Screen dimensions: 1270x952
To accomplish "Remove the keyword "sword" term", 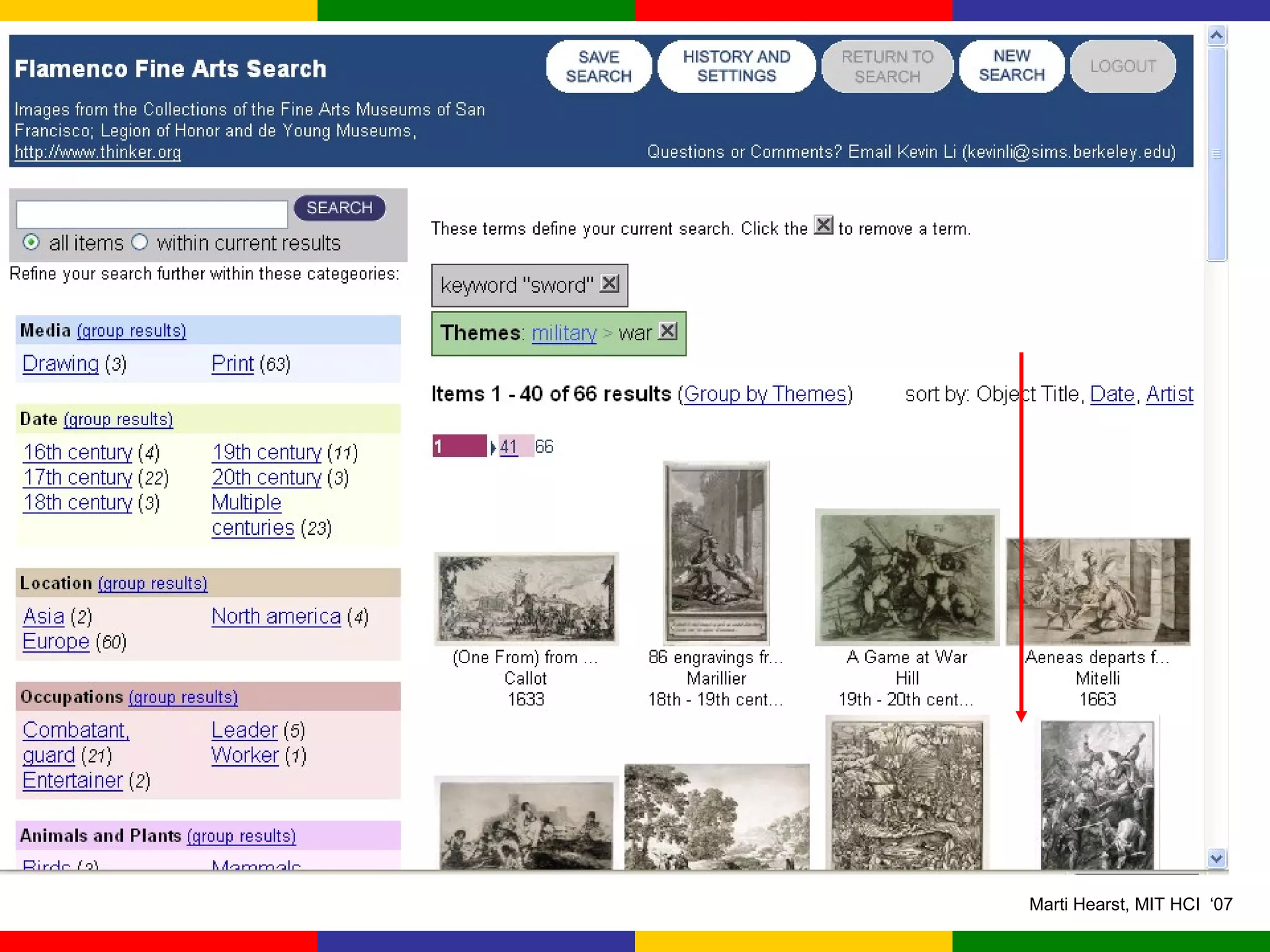I will coord(610,284).
